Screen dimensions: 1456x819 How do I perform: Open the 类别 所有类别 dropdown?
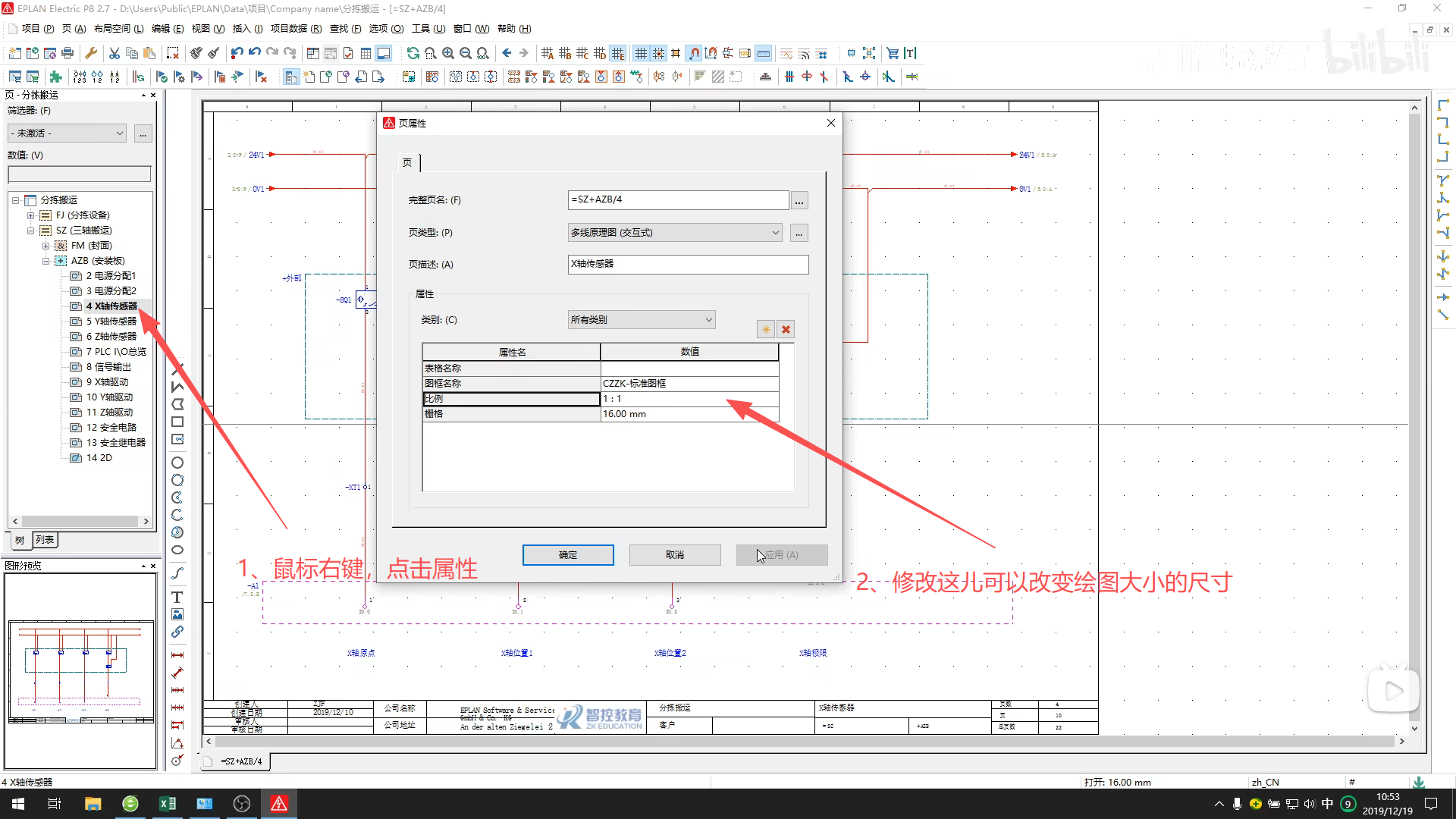pos(708,320)
